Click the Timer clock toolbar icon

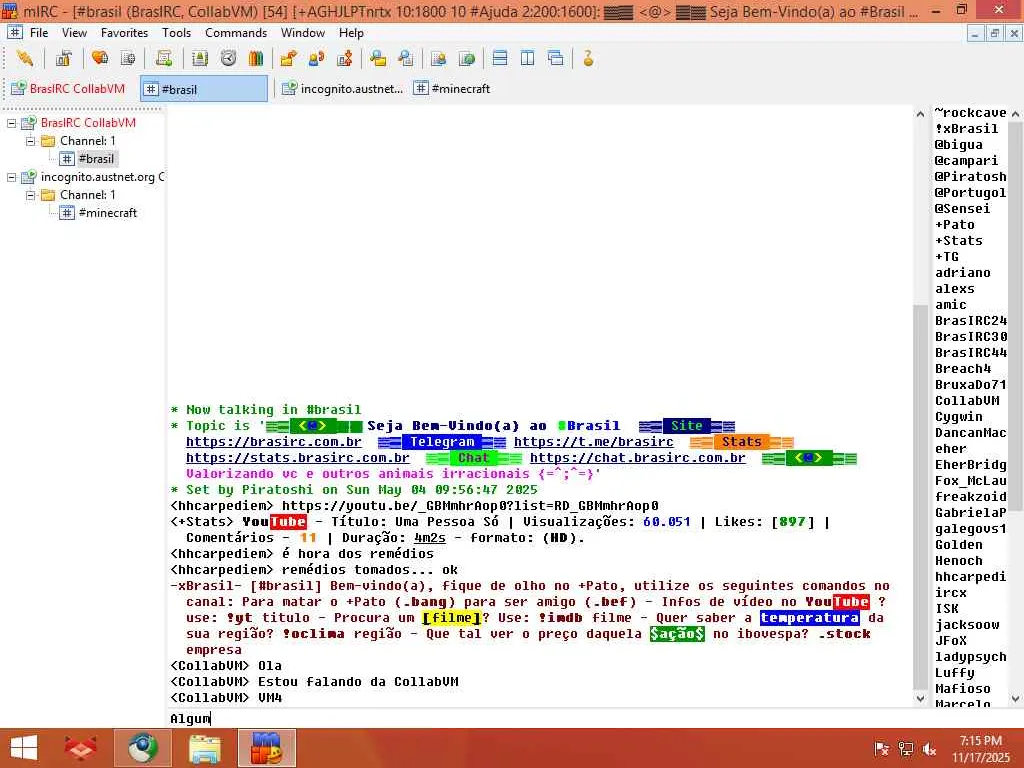coord(228,59)
